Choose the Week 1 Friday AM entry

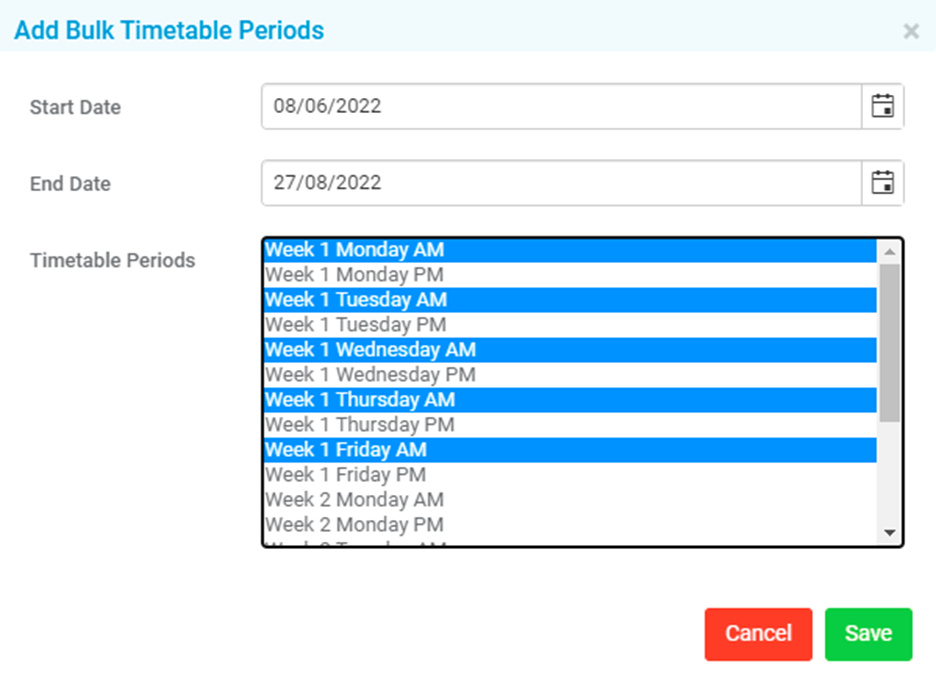pyautogui.click(x=571, y=450)
